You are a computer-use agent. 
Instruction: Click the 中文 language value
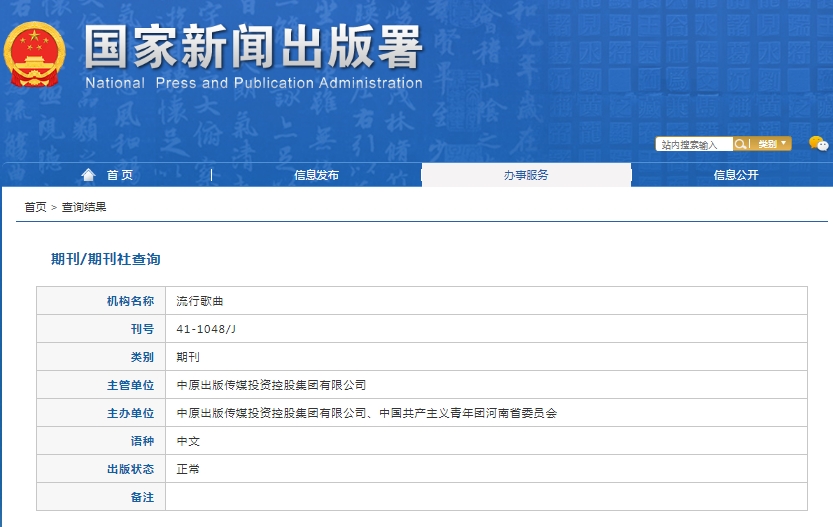pyautogui.click(x=188, y=441)
